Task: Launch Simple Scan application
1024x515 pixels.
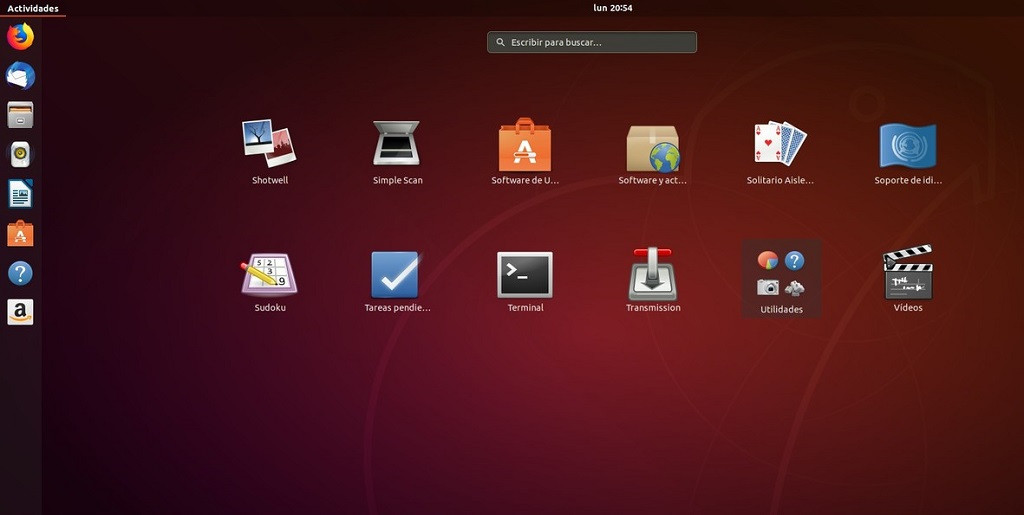Action: pos(396,144)
